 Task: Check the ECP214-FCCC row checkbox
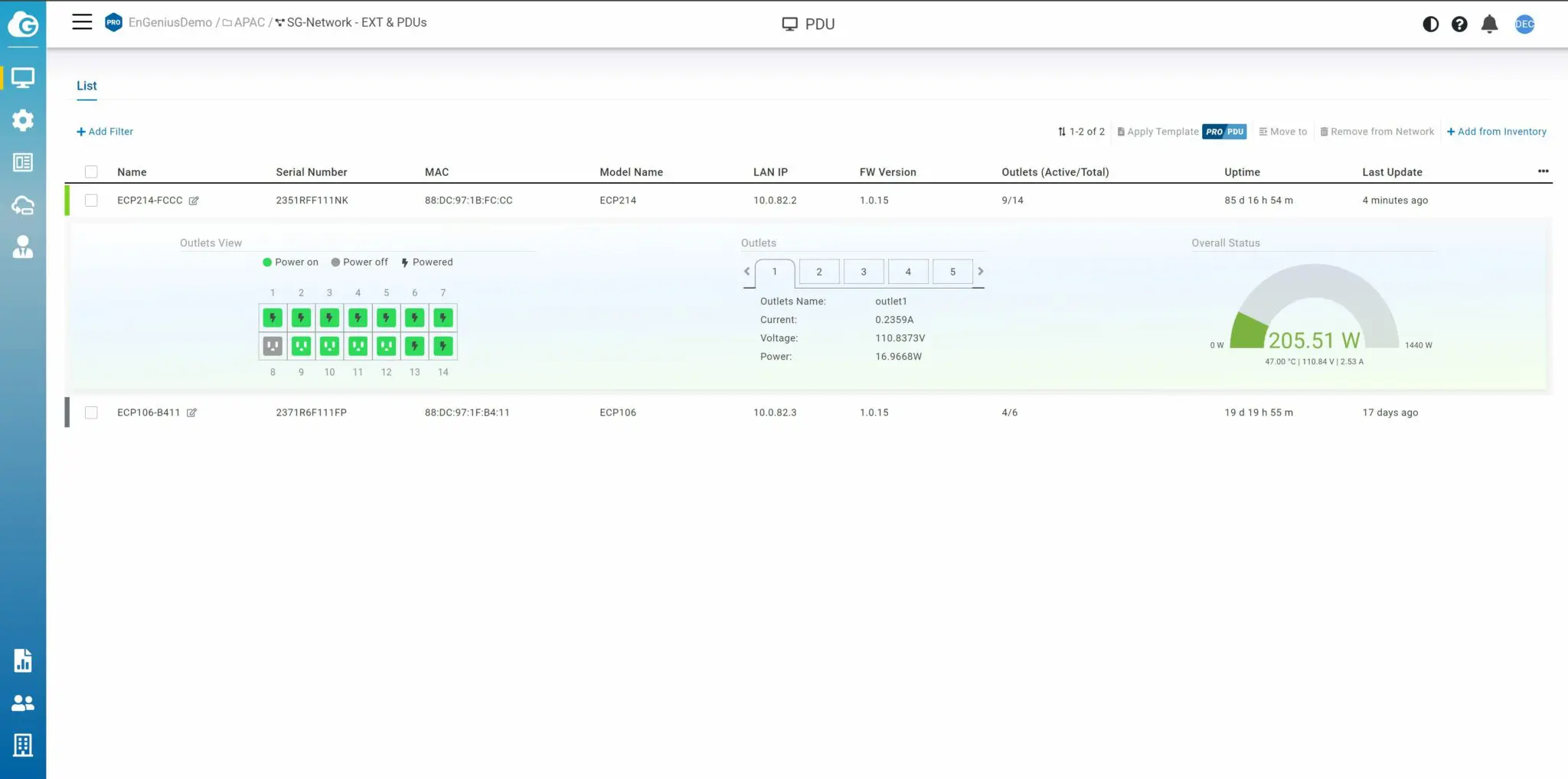pos(91,200)
